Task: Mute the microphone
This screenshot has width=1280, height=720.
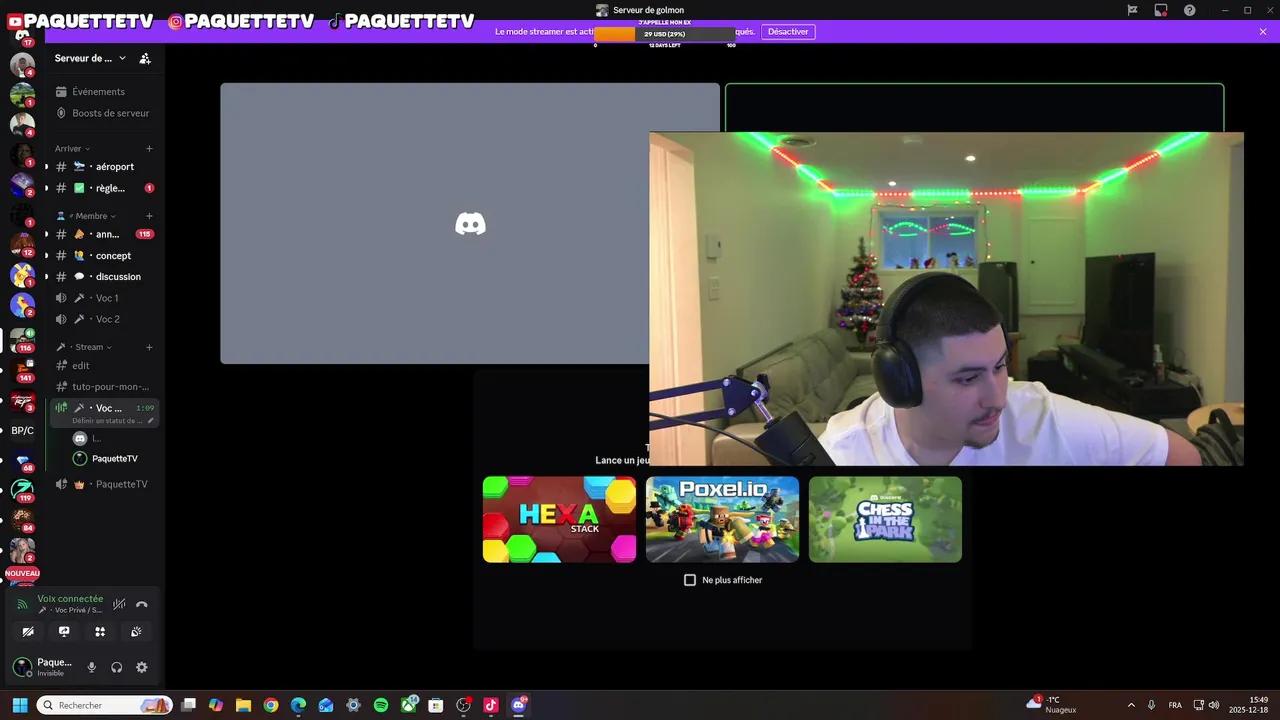Action: point(92,667)
